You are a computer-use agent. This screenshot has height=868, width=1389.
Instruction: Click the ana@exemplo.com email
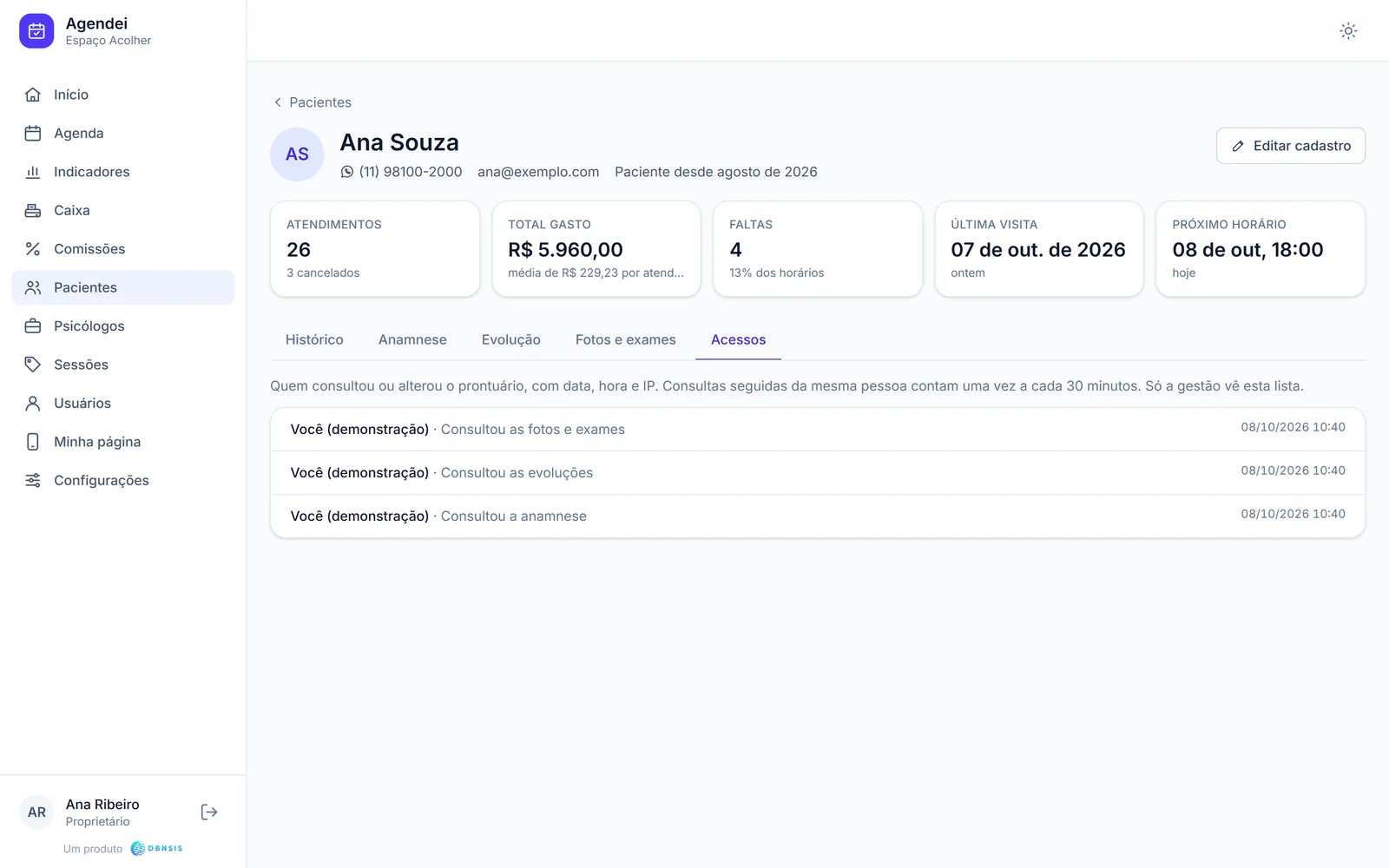[x=538, y=172]
